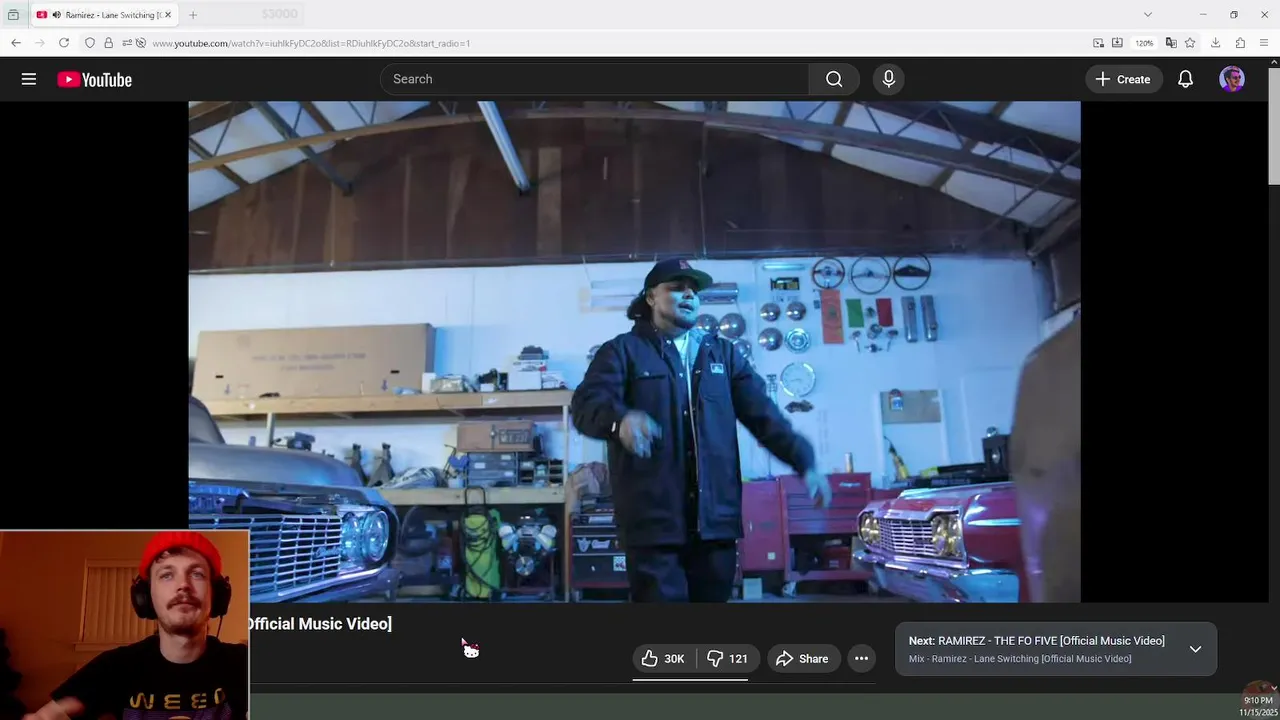Open the browser Downloads panel
The image size is (1280, 720).
(x=1216, y=43)
